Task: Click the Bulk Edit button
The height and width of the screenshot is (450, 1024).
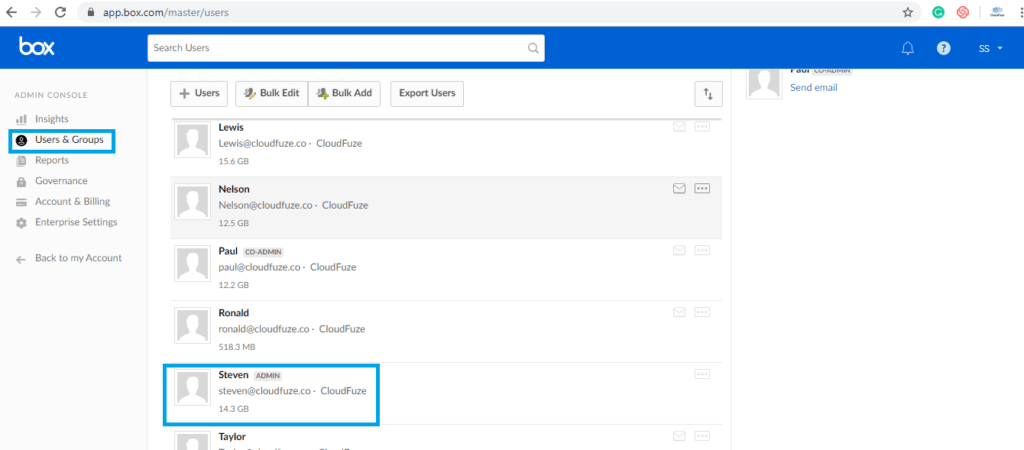Action: 272,93
